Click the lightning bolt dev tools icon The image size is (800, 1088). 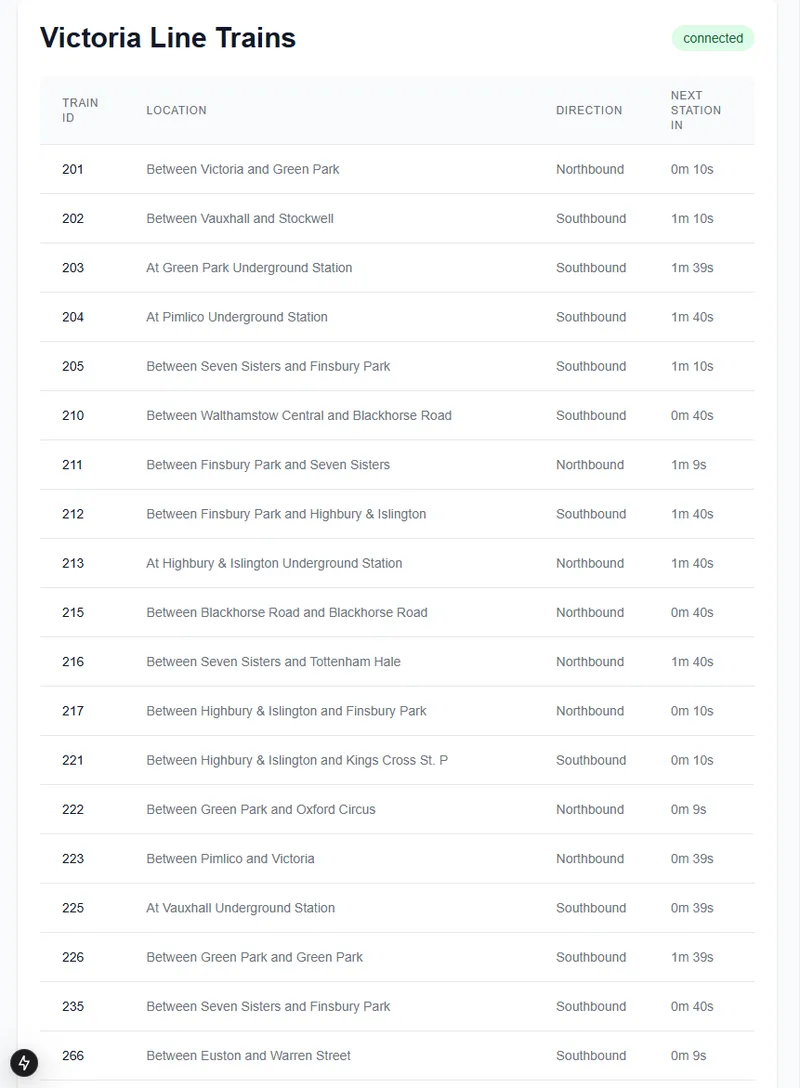[x=24, y=1062]
